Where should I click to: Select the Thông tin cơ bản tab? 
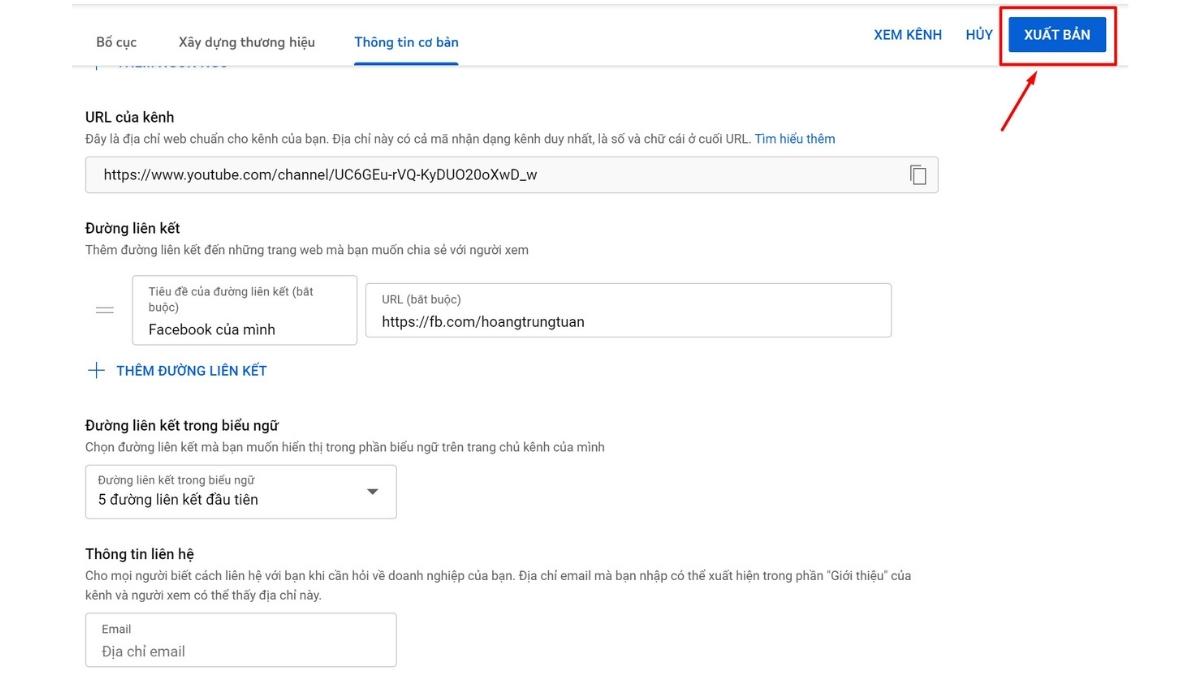click(406, 42)
